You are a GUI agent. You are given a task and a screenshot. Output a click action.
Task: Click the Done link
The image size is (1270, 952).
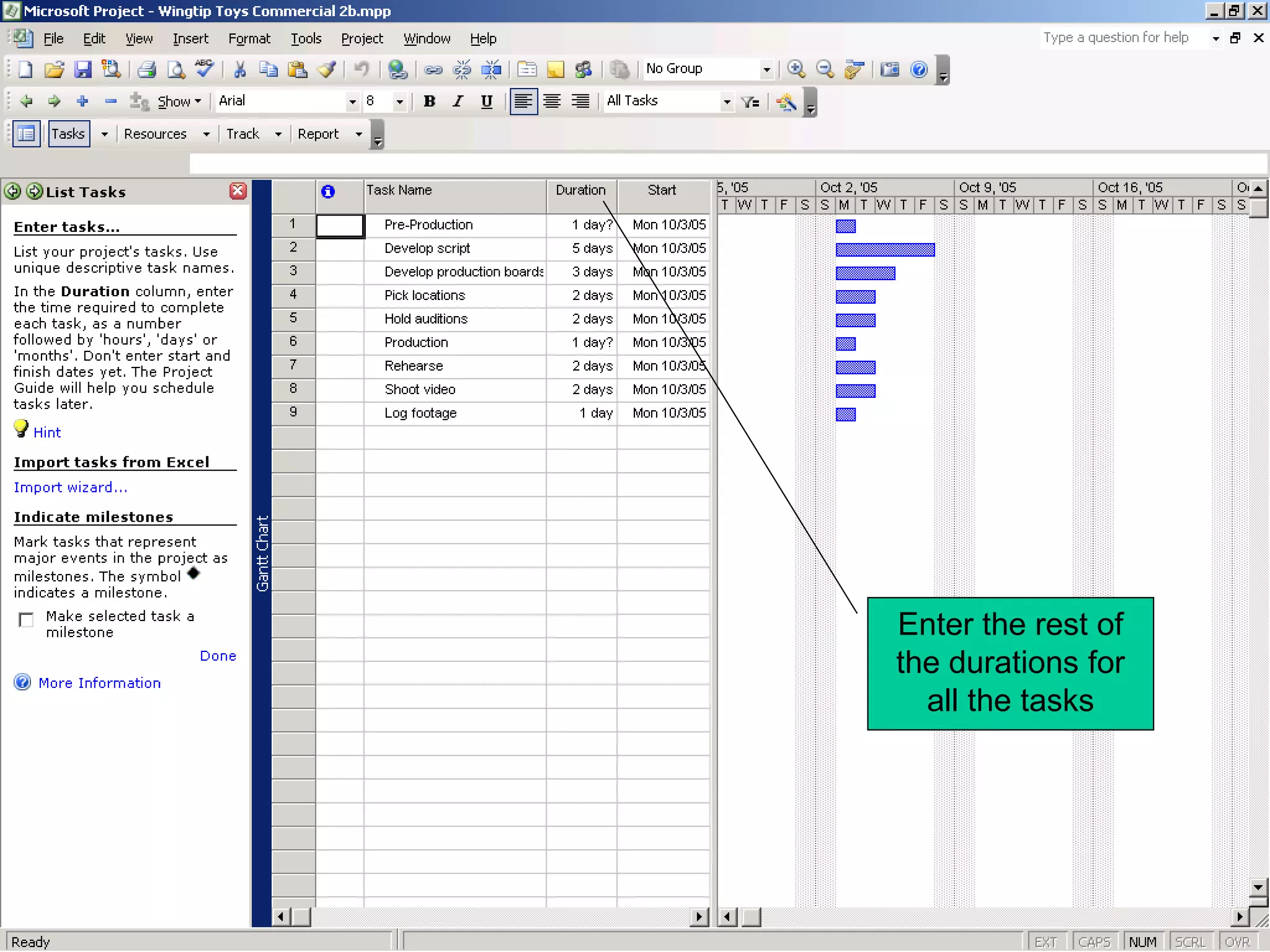[218, 656]
